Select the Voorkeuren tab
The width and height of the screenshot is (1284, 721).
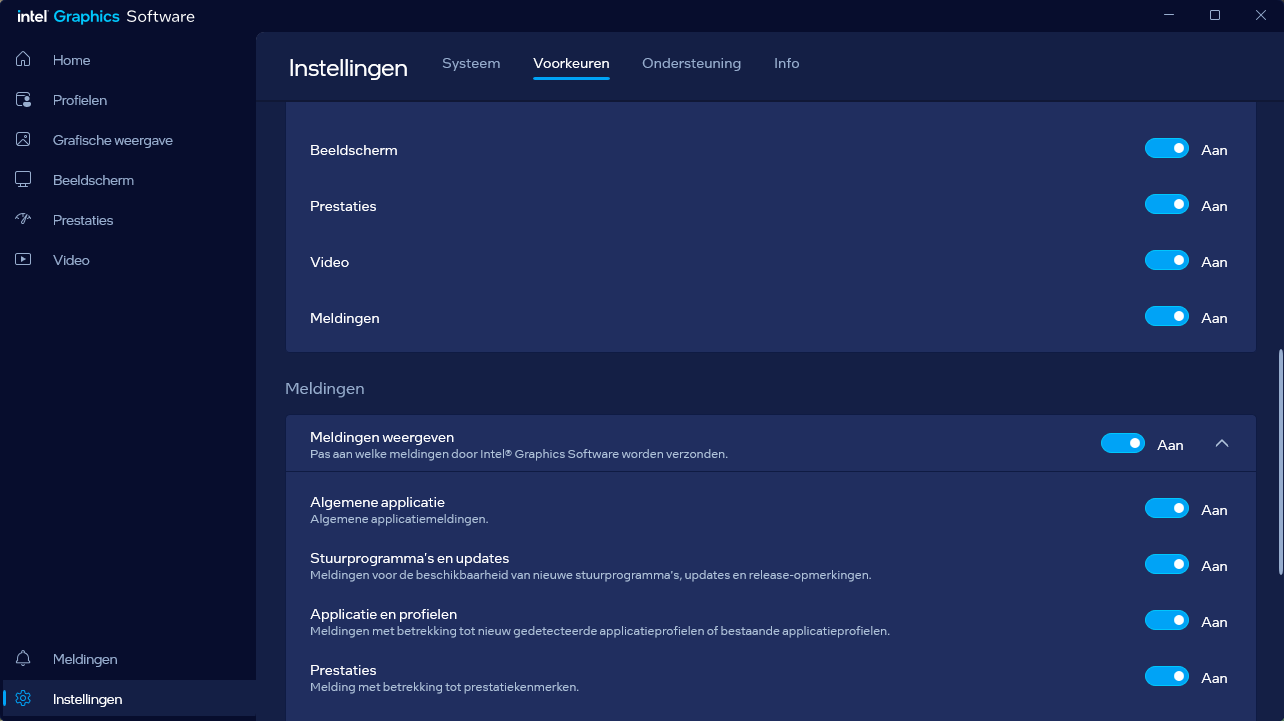coord(571,63)
